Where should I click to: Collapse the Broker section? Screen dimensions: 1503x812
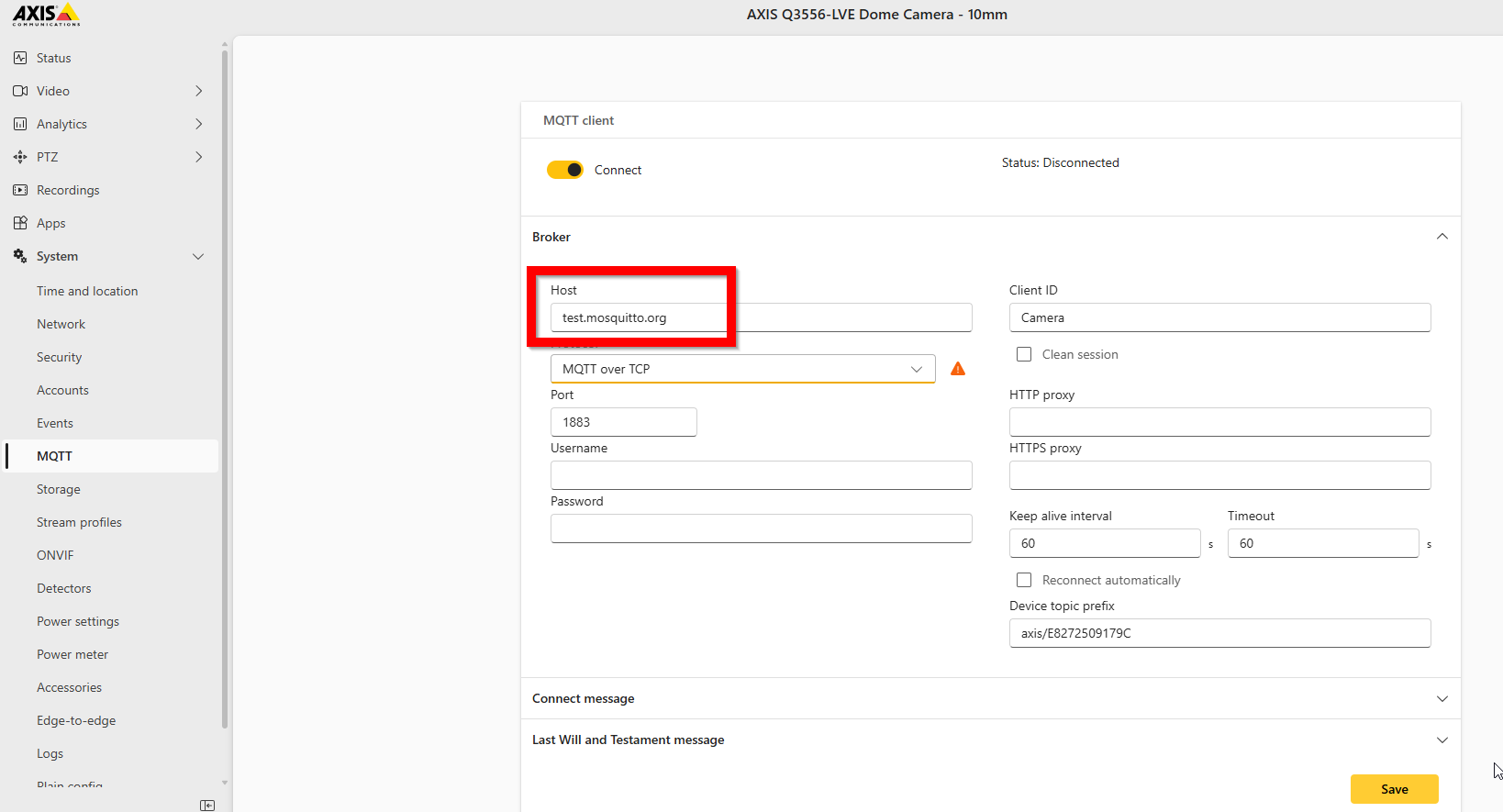pyautogui.click(x=1442, y=237)
